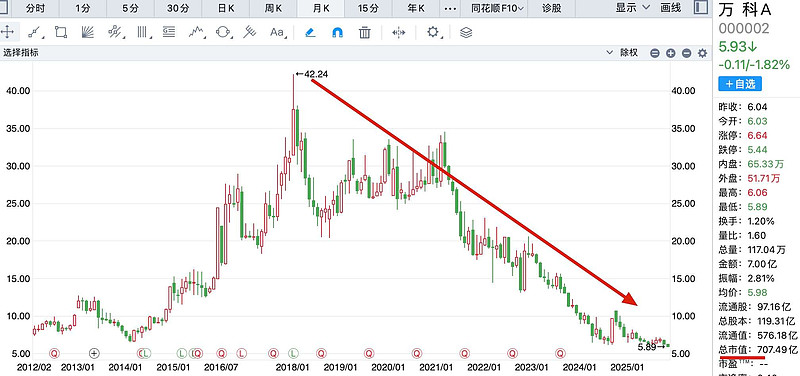Toggle the blue pen drawing mode
The height and width of the screenshot is (376, 800).
[310, 33]
